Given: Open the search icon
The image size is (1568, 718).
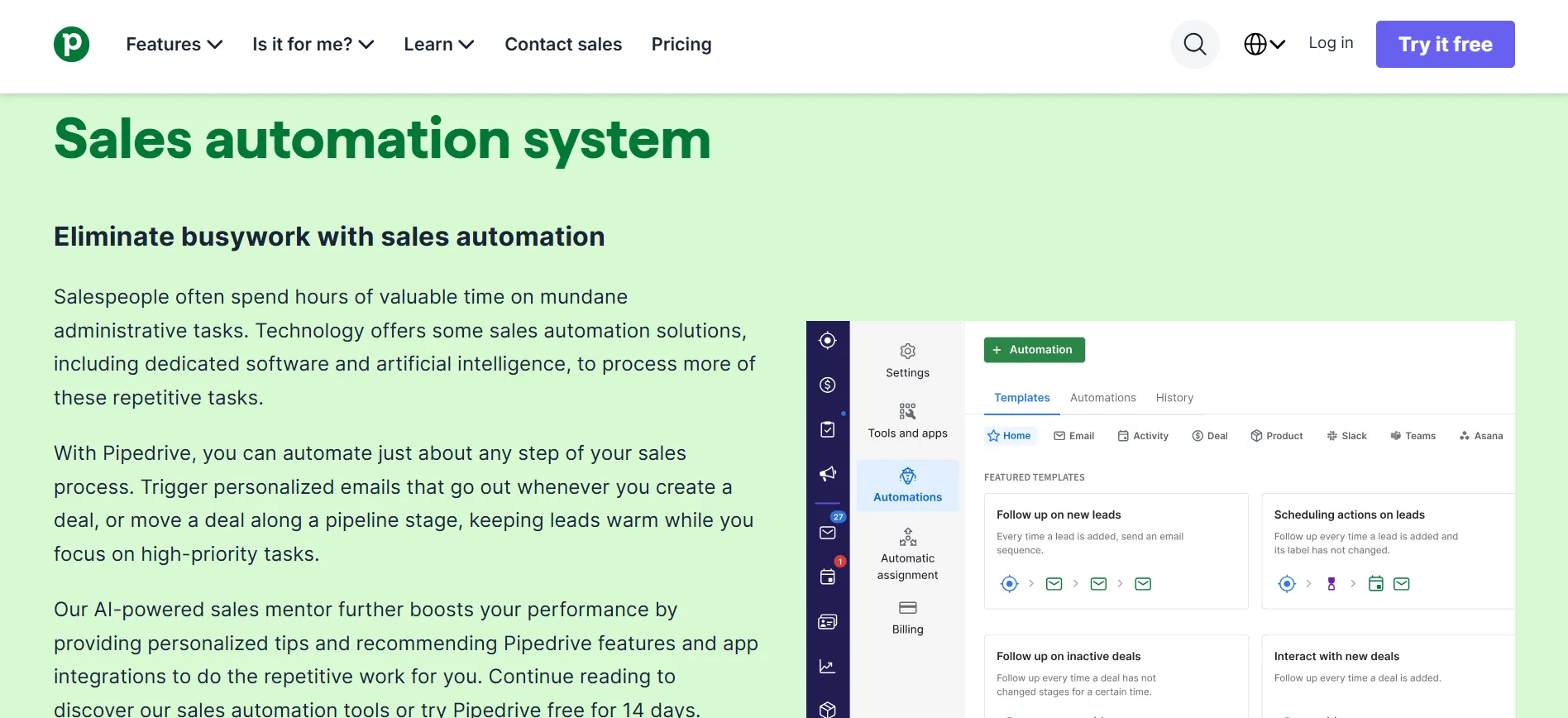Looking at the screenshot, I should [x=1194, y=44].
